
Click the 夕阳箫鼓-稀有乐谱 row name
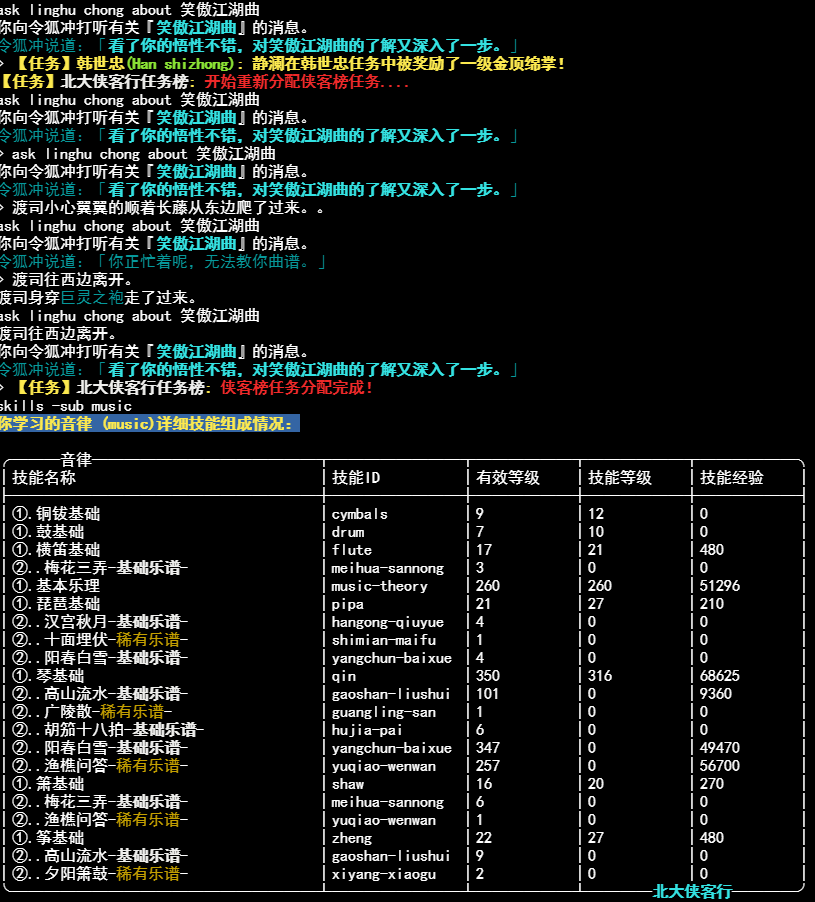pos(116,874)
